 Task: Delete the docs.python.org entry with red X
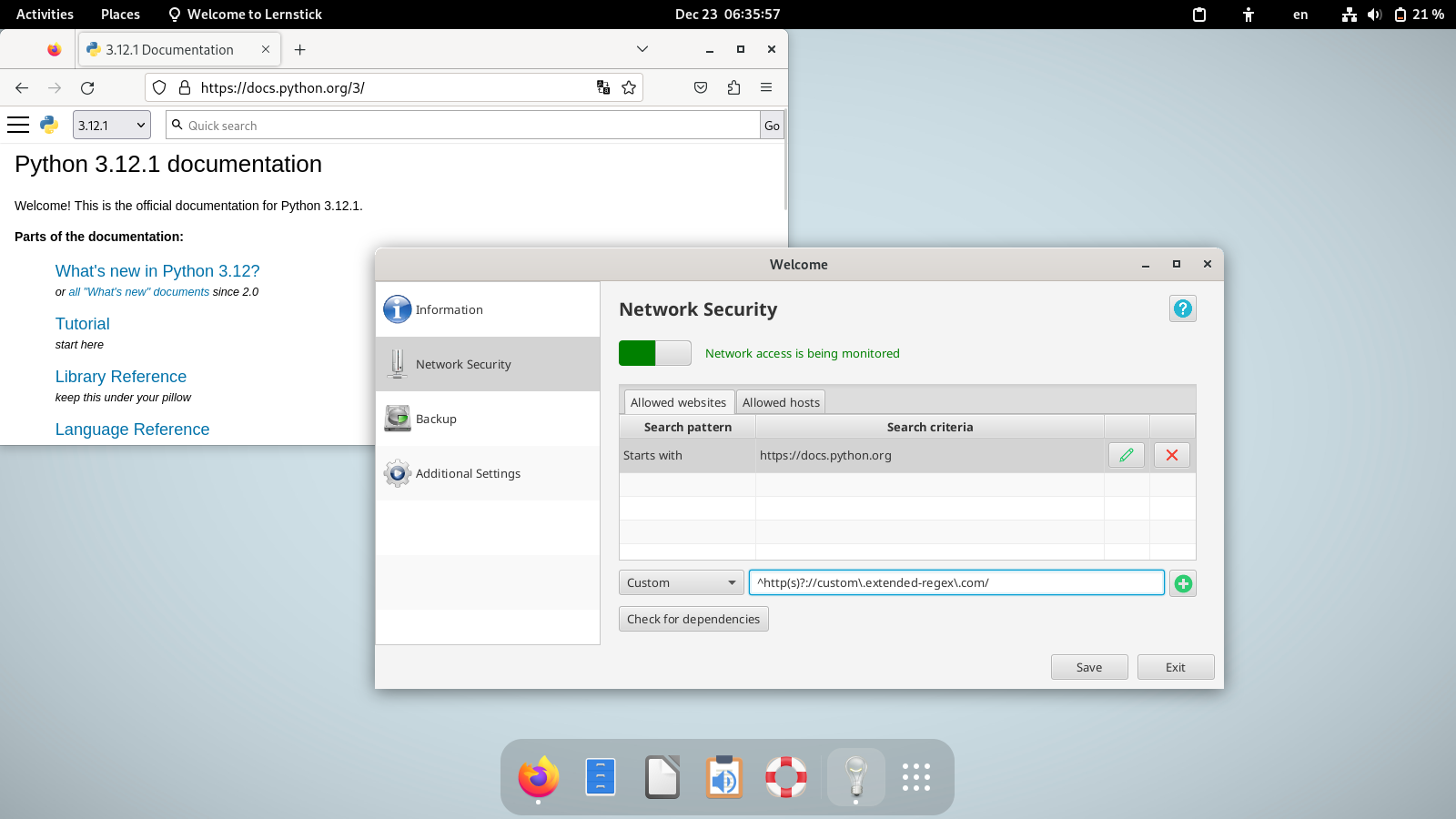[1172, 455]
